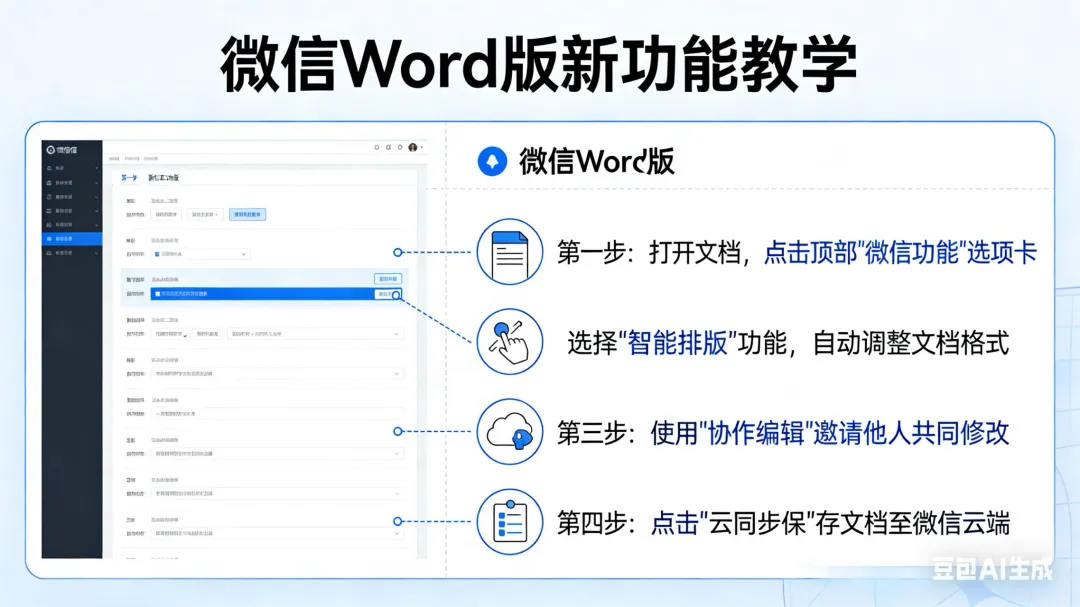Expand the chevron of the bottommost sidebar item
Screen dimensions: 1080x607
coord(96,253)
